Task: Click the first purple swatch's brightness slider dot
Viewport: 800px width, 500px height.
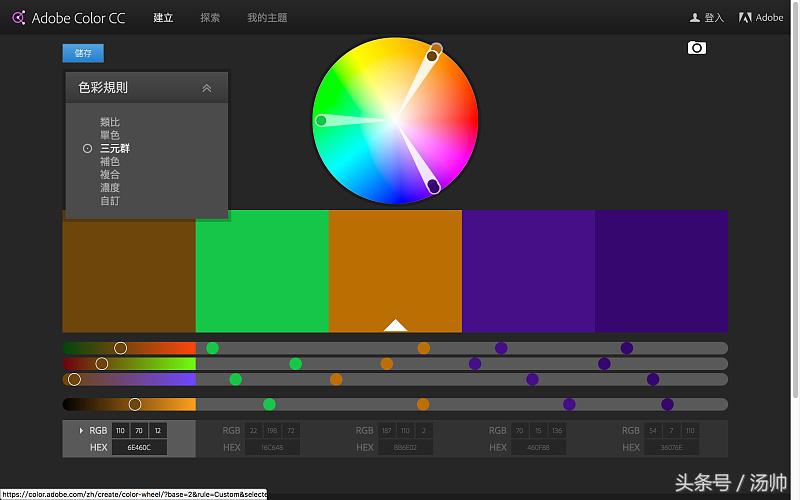Action: pyautogui.click(x=569, y=405)
